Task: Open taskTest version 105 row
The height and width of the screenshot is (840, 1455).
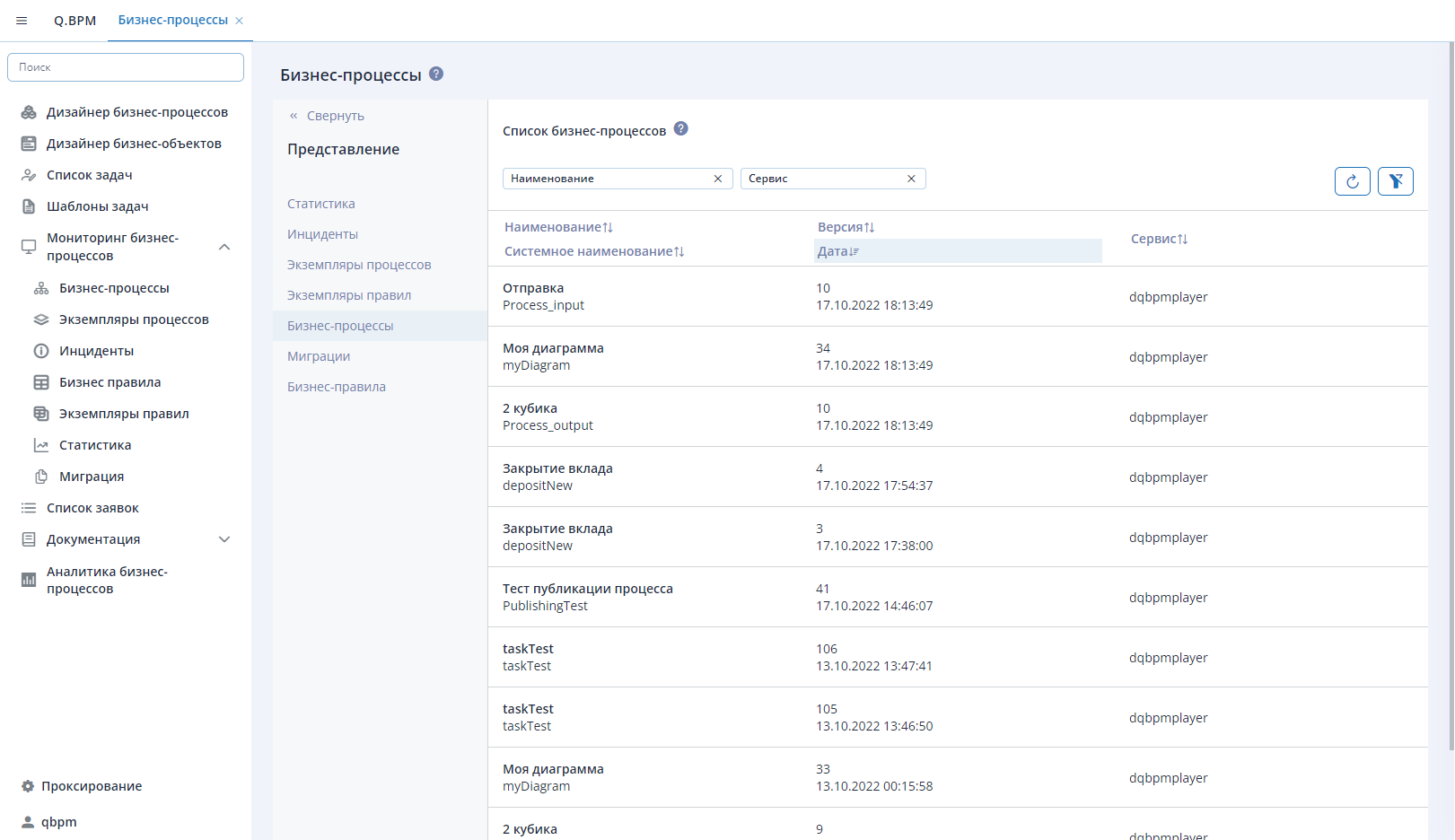Action: pos(958,717)
